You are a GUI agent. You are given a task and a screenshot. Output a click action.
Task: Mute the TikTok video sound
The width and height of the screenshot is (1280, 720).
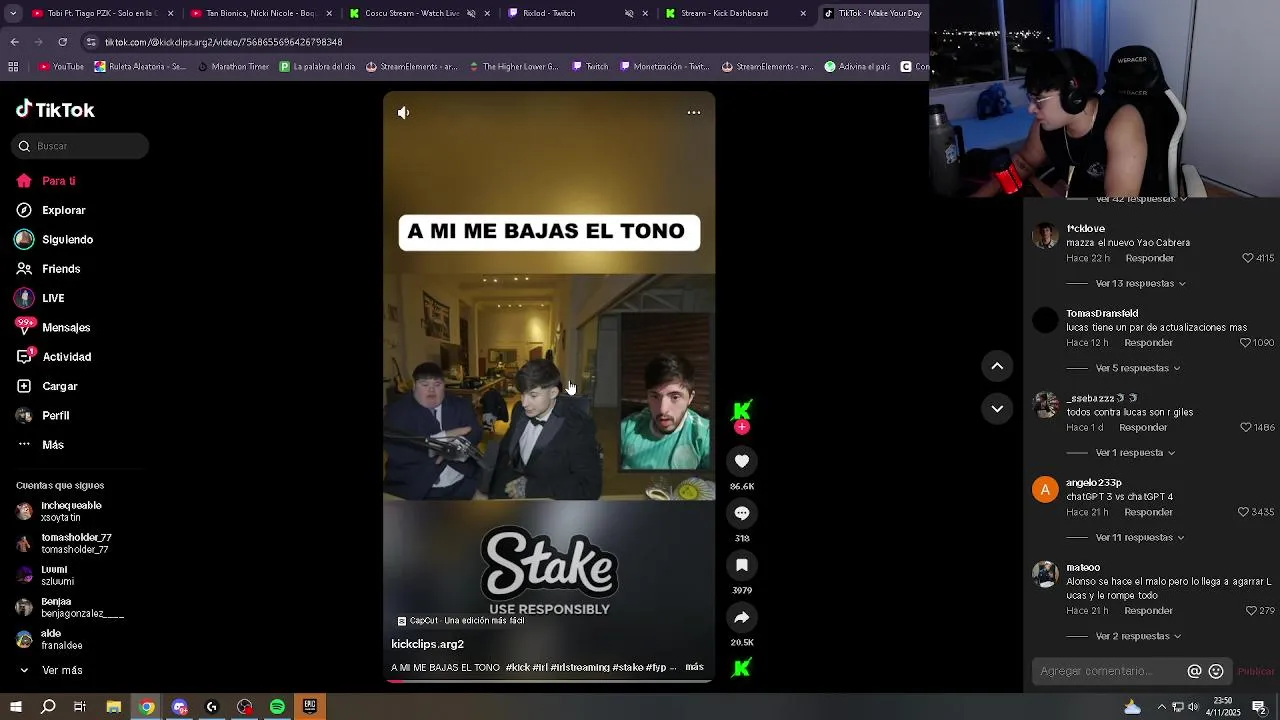pyautogui.click(x=403, y=113)
